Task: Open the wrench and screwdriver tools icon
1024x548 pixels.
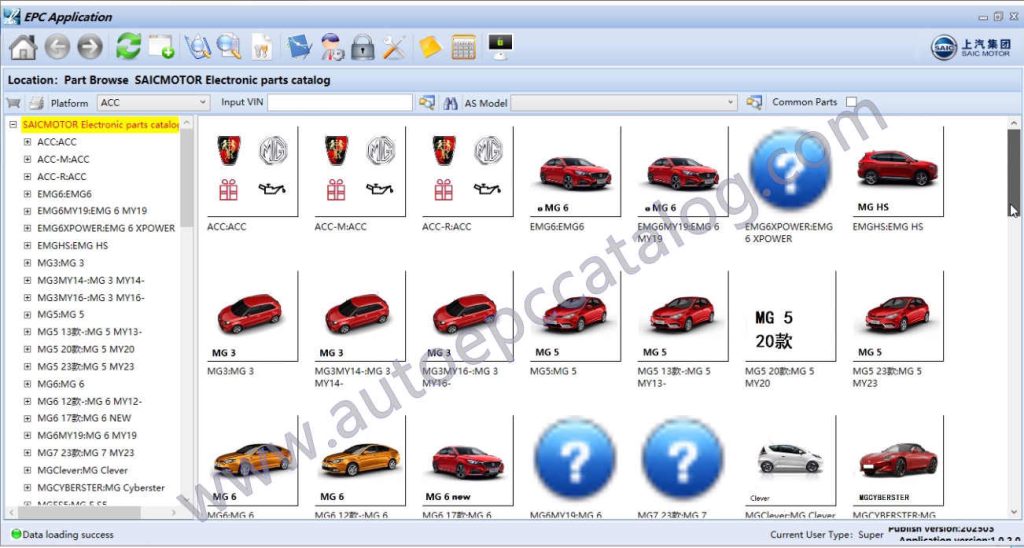Action: pos(395,46)
